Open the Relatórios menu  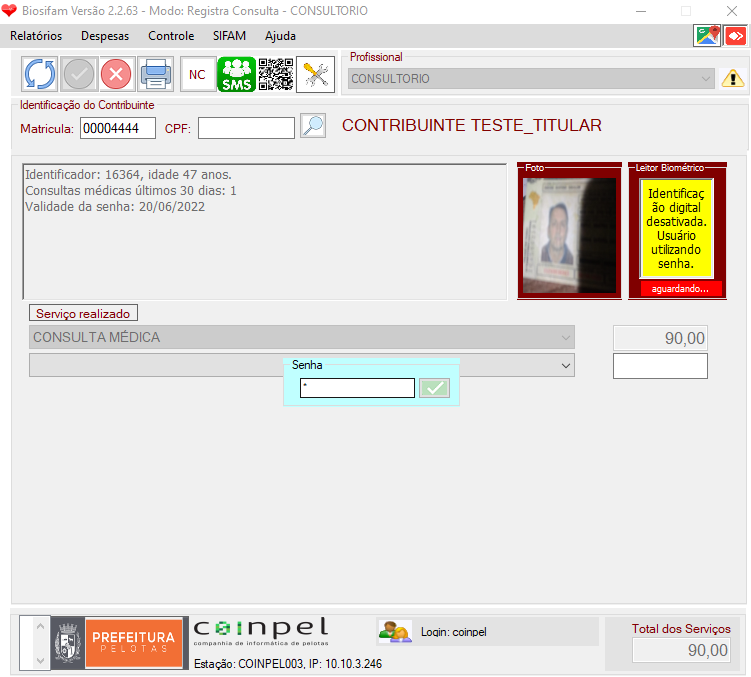tap(36, 36)
